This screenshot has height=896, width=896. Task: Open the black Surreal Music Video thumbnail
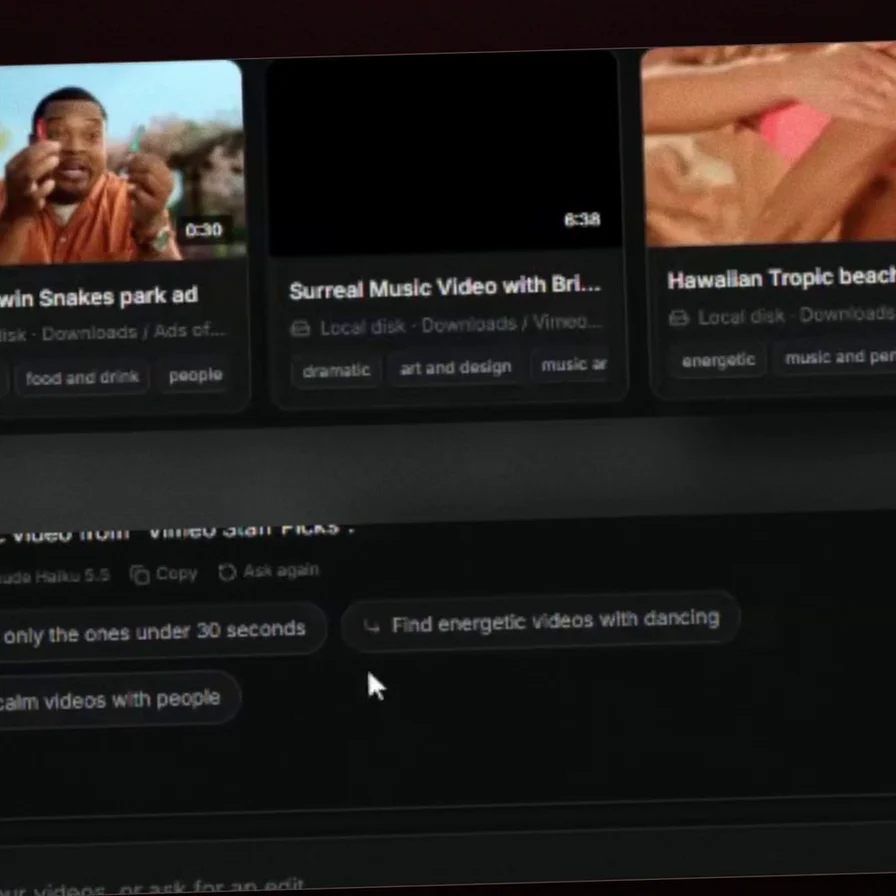tap(444, 153)
